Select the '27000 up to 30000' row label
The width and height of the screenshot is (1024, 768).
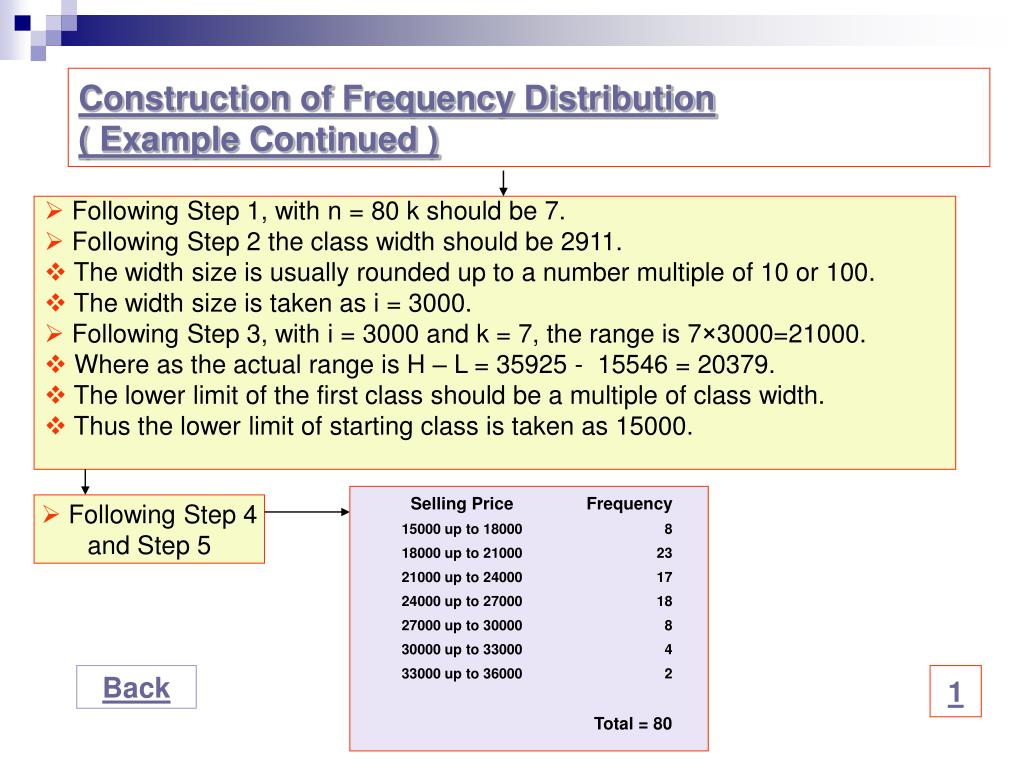(462, 626)
